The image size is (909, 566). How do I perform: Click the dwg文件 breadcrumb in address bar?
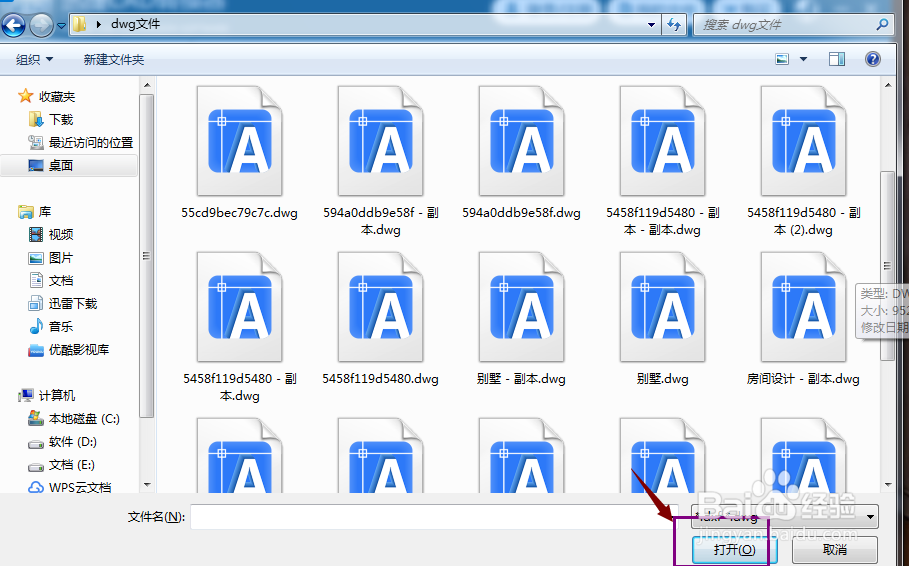(x=136, y=24)
